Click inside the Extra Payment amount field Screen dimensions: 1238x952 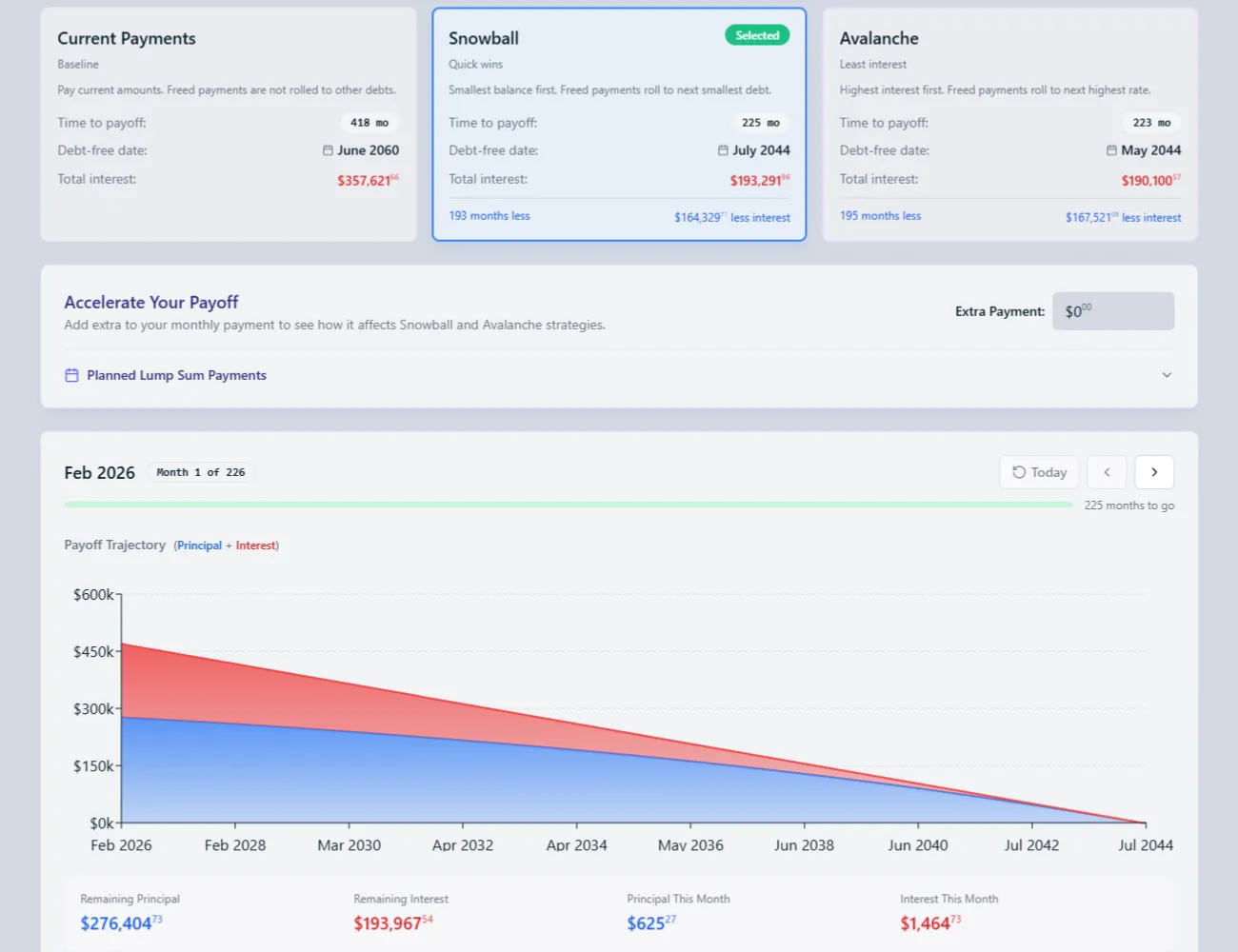1112,311
